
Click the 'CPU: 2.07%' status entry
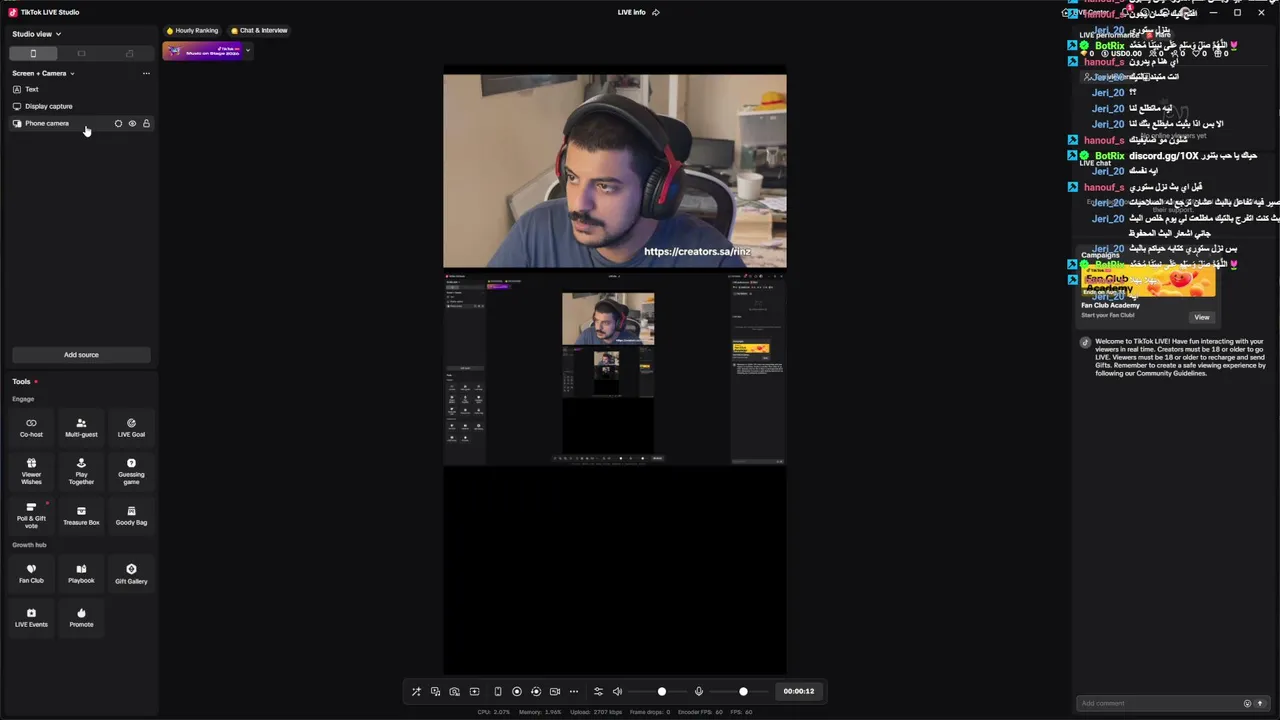(494, 712)
